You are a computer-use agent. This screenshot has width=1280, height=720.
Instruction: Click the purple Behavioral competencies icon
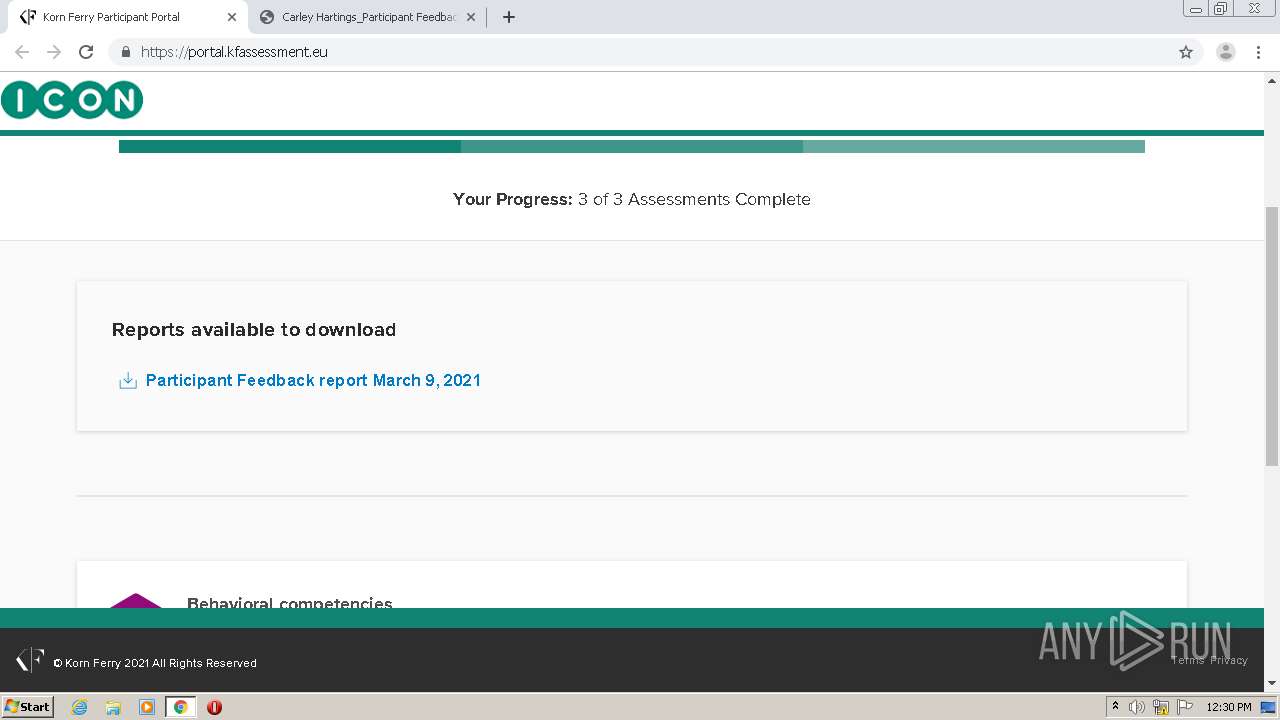[x=136, y=600]
